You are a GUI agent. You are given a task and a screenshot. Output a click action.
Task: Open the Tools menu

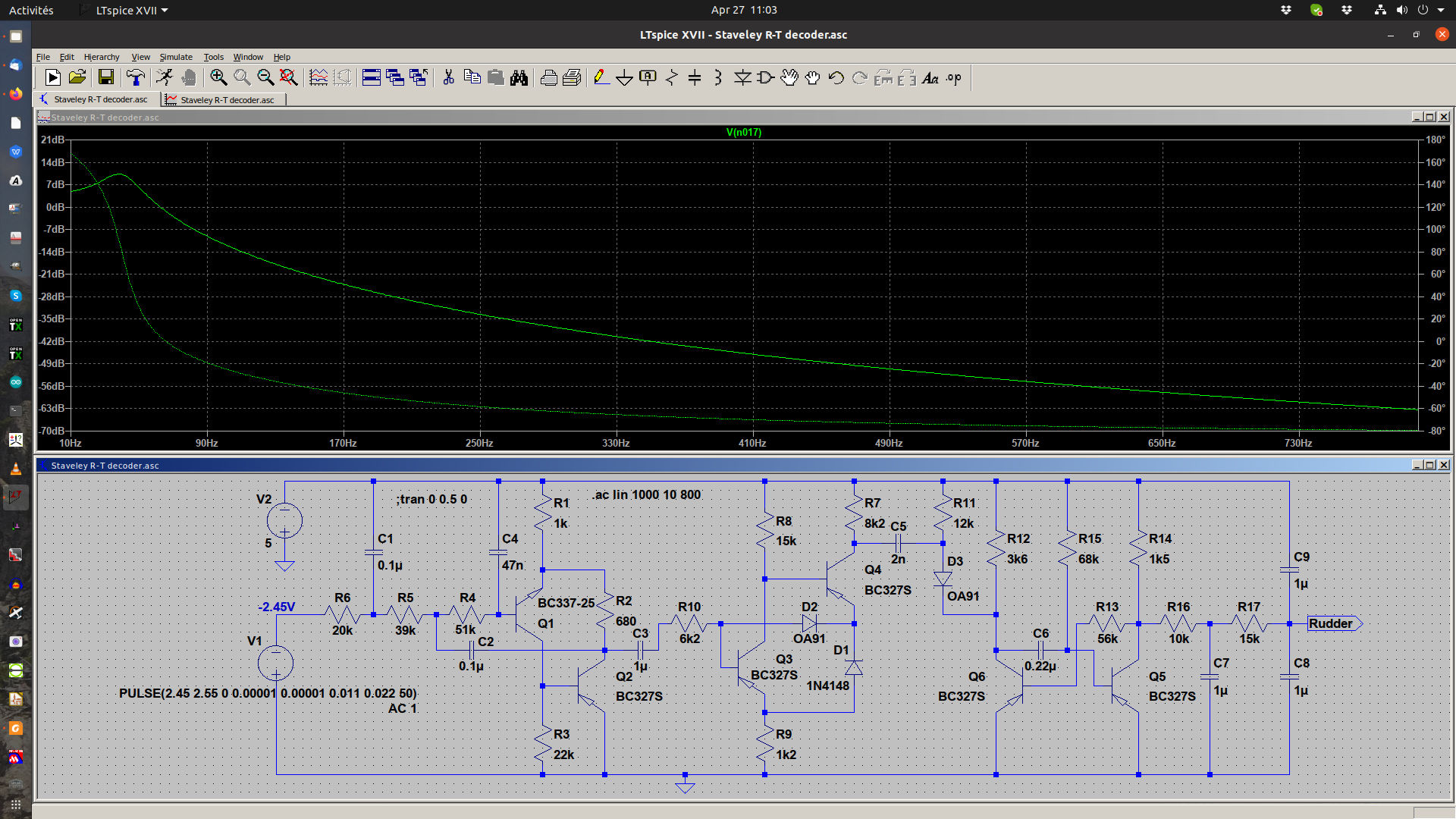click(213, 57)
